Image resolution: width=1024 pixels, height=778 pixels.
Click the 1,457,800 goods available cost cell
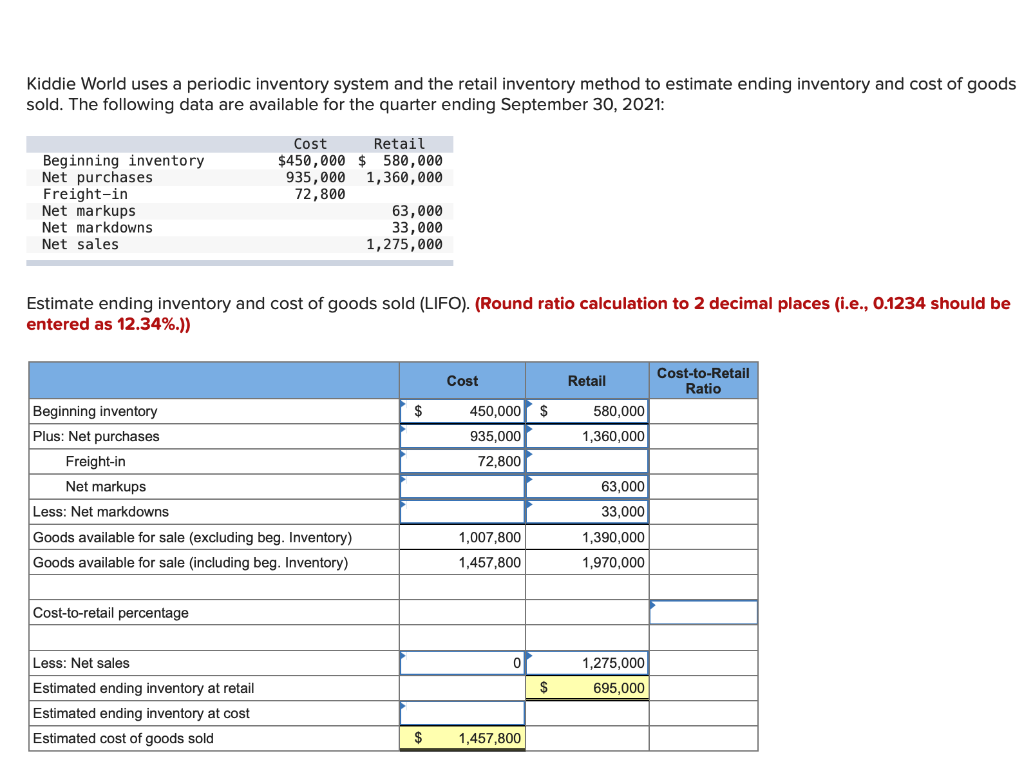tap(462, 562)
